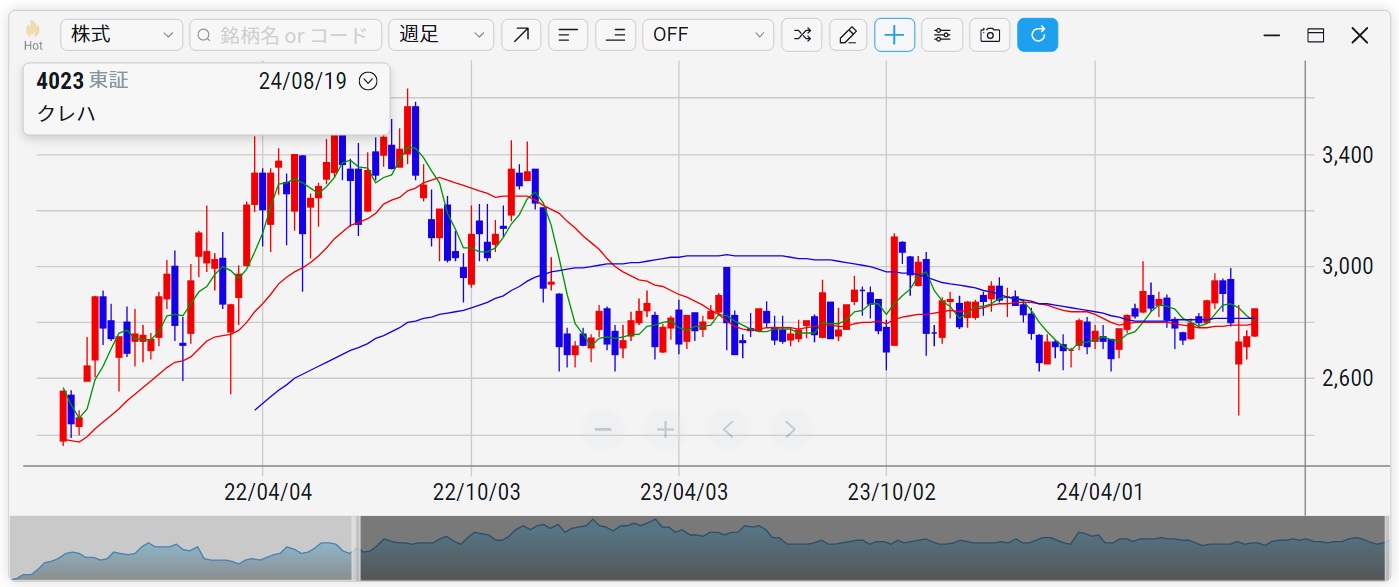Click the 銘柄名 or コード search field

pyautogui.click(x=285, y=35)
